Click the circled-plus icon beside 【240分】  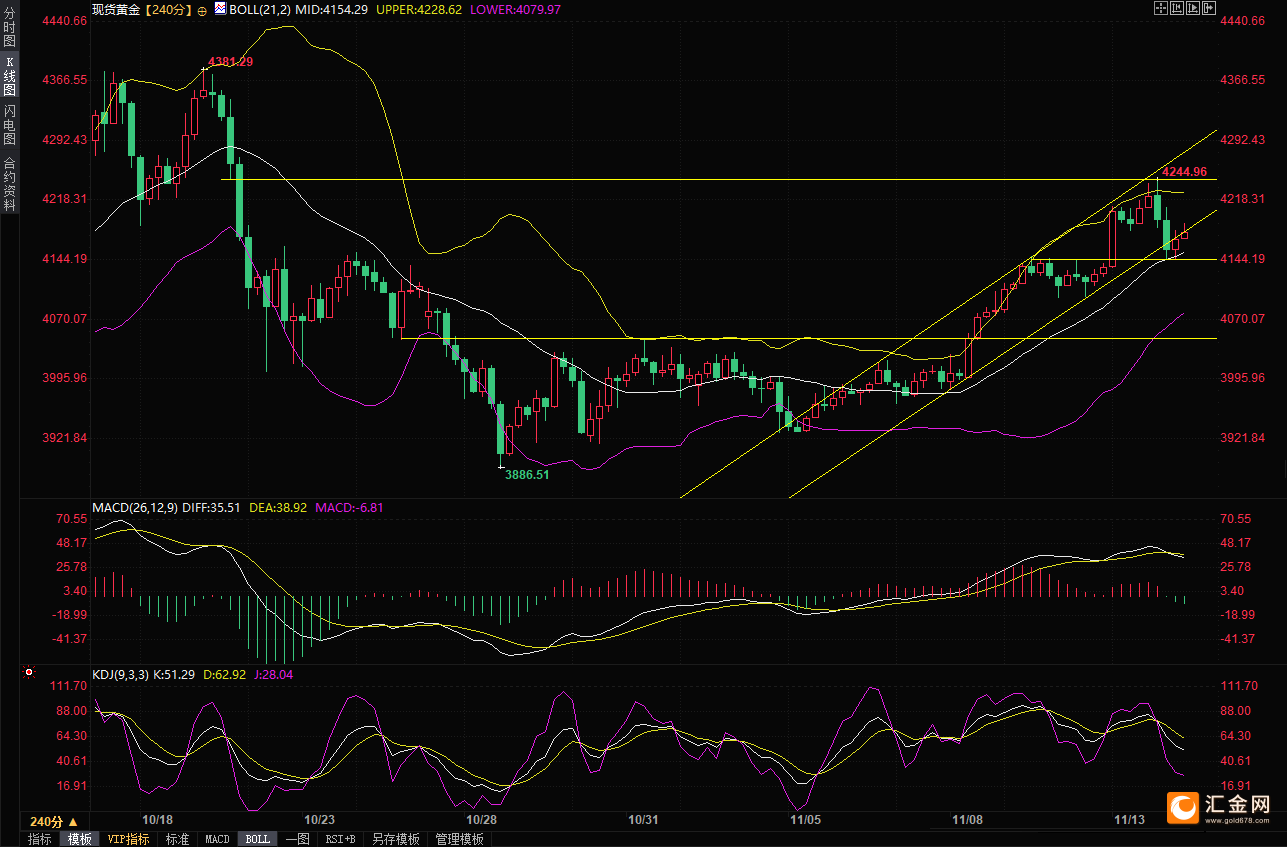202,9
